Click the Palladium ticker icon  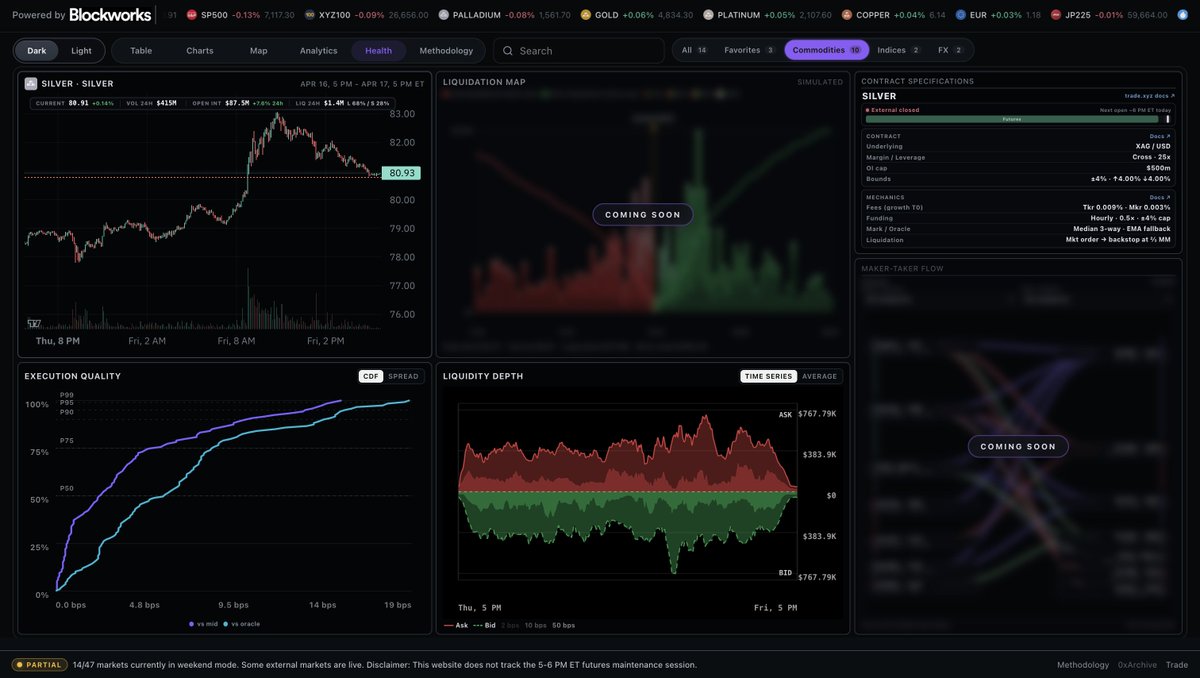[x=443, y=15]
